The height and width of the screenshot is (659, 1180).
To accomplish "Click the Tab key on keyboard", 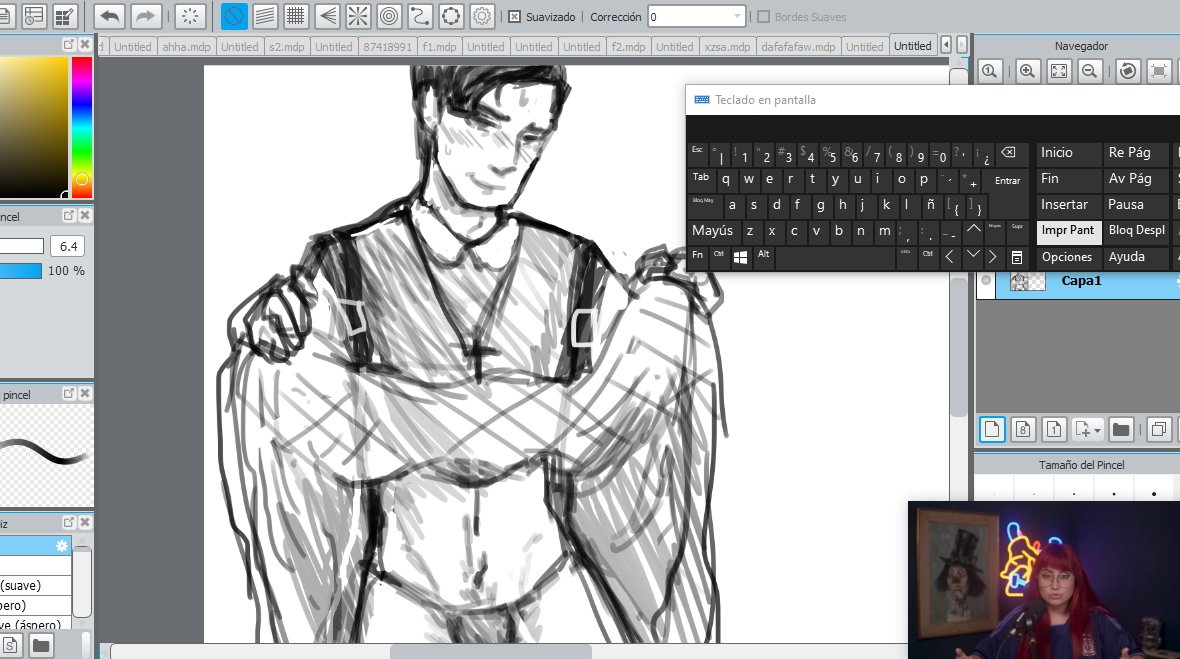I will click(701, 178).
